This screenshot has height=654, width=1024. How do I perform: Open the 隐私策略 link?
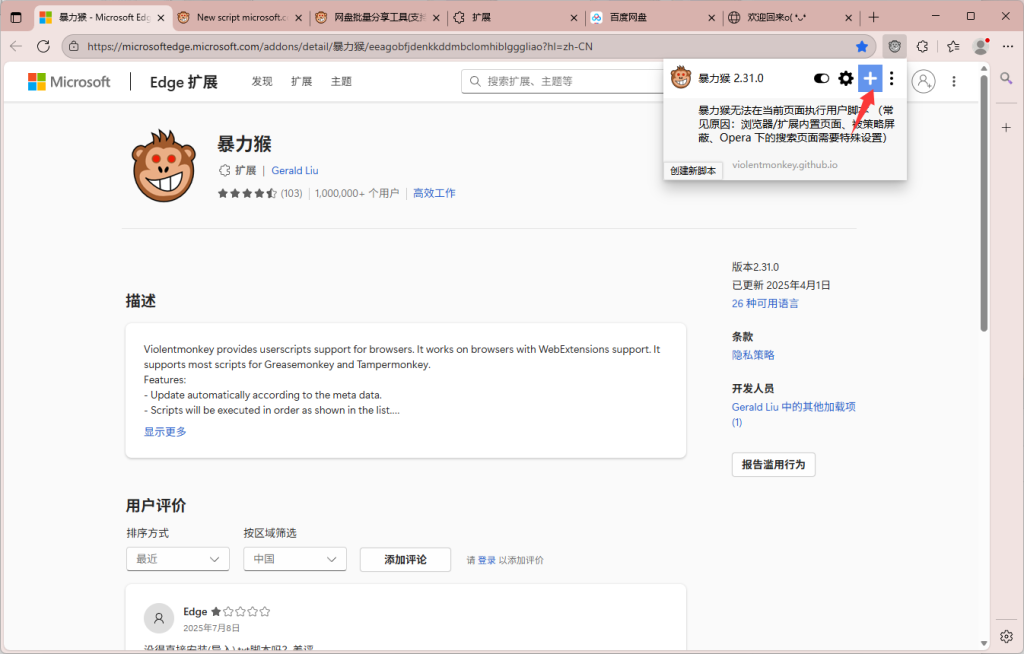[752, 354]
